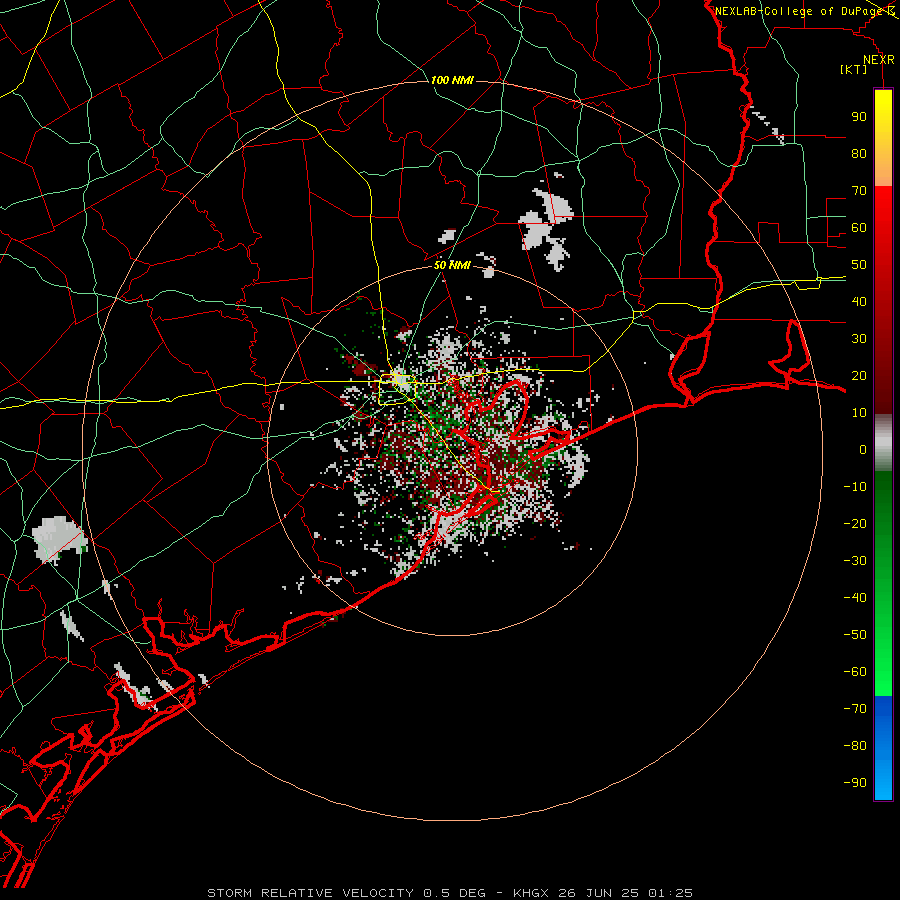Click the -90 velocity scale label

[855, 783]
